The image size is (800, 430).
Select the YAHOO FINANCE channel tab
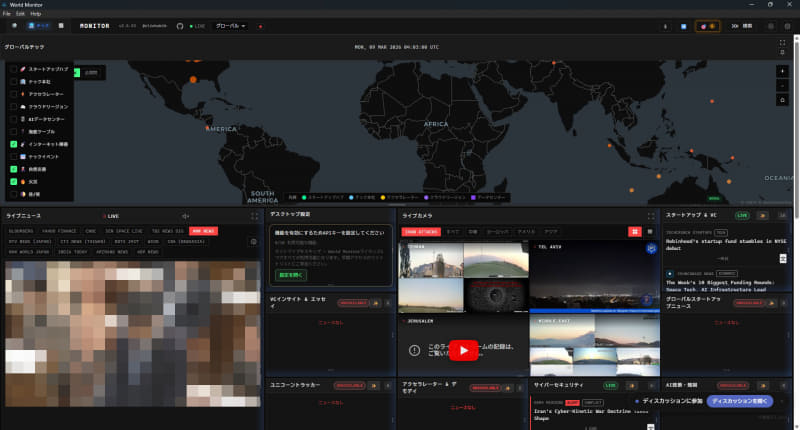(59, 231)
